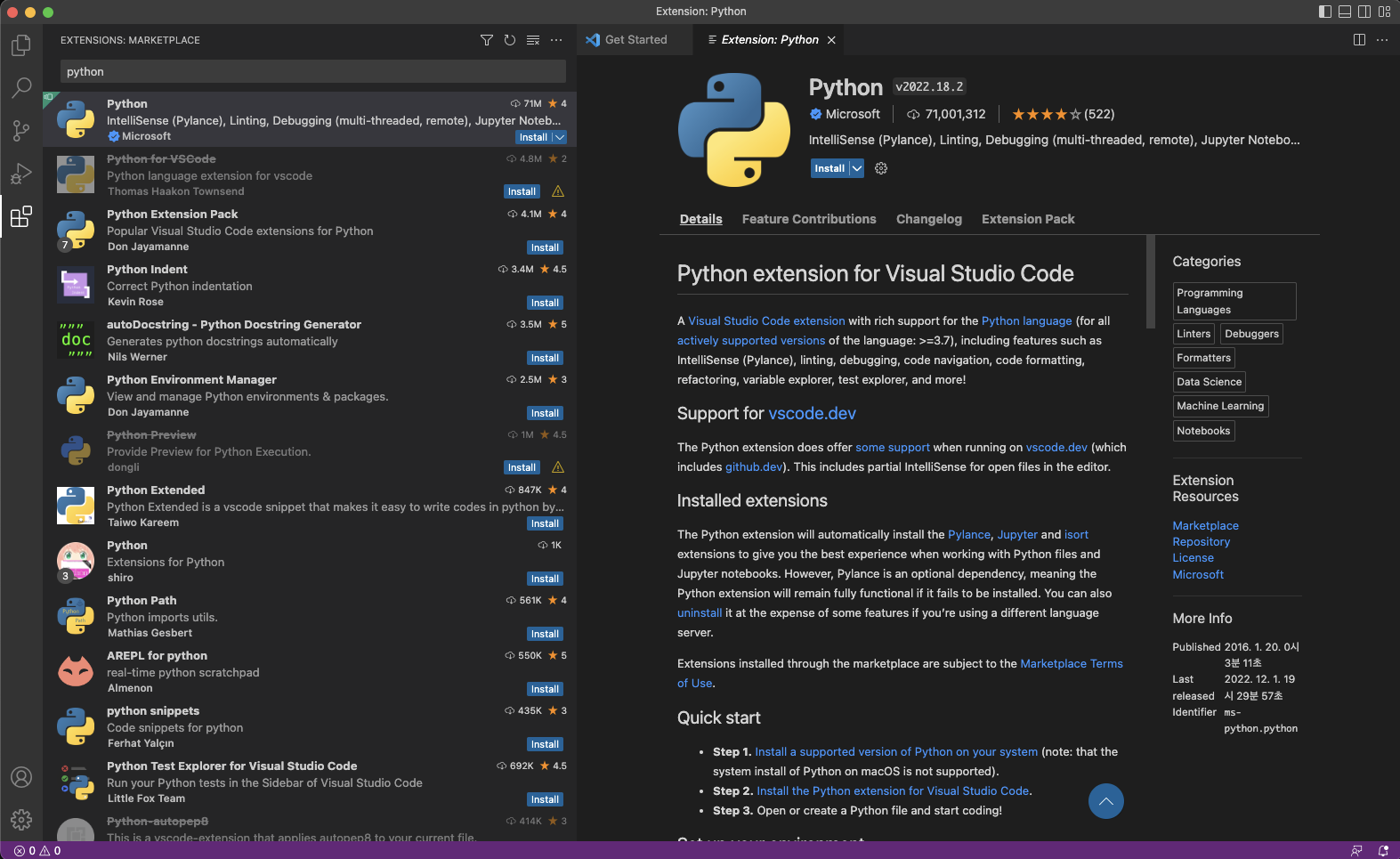Select the Extensions view icon
This screenshot has width=1400, height=859.
21,216
